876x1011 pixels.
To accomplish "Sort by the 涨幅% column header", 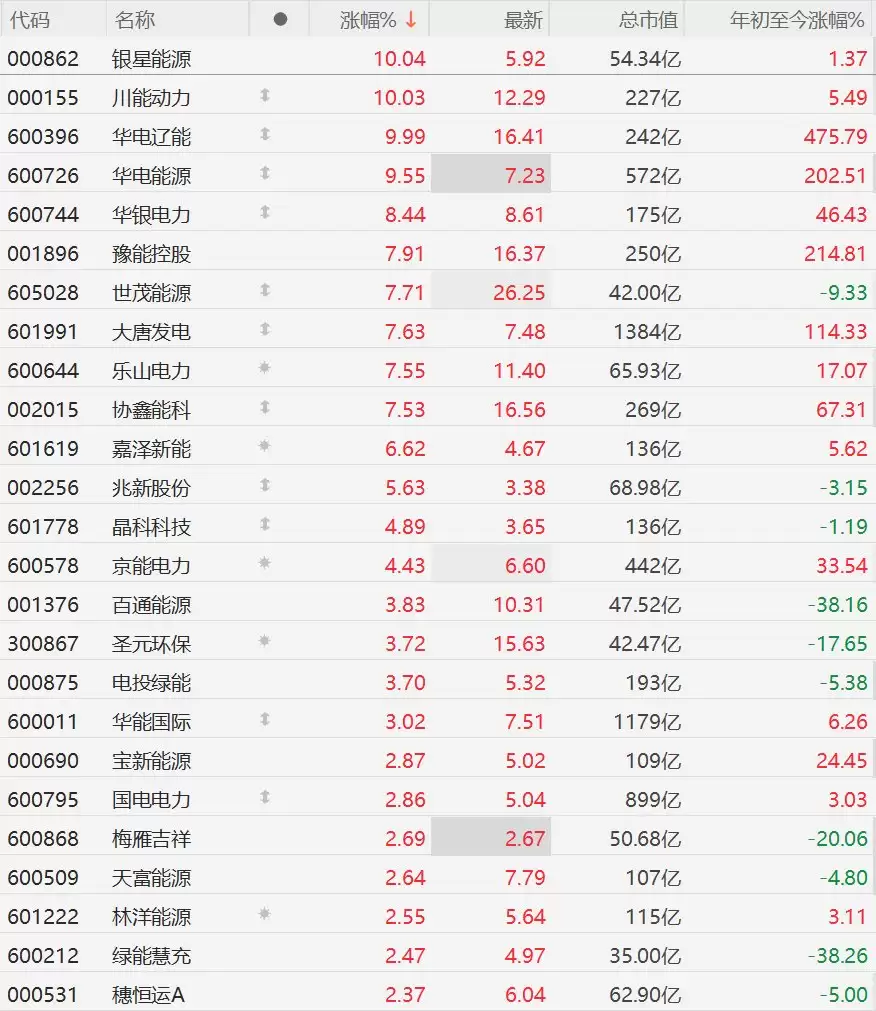I will click(x=368, y=20).
